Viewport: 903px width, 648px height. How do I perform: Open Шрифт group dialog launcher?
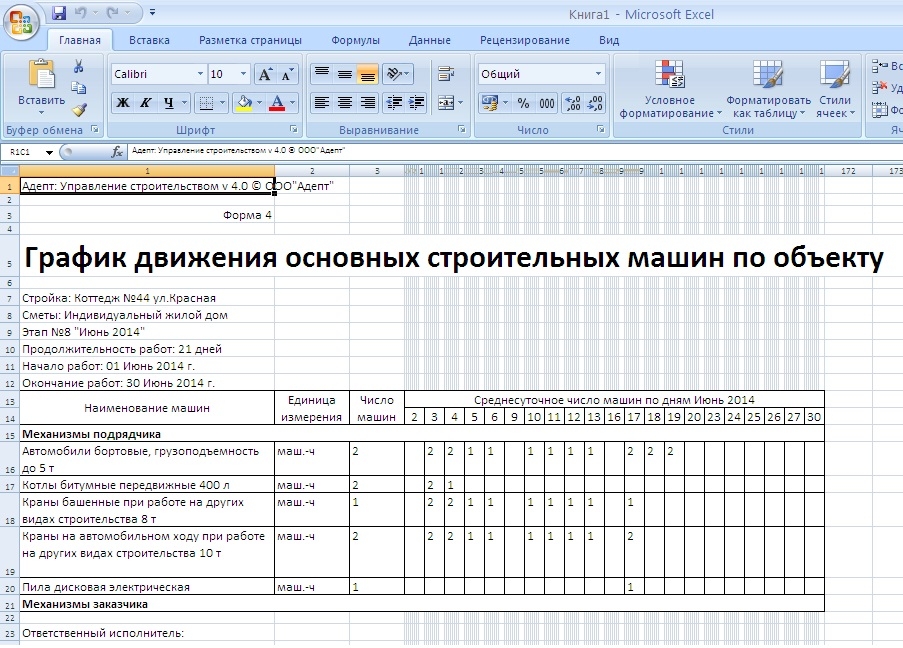coord(294,130)
